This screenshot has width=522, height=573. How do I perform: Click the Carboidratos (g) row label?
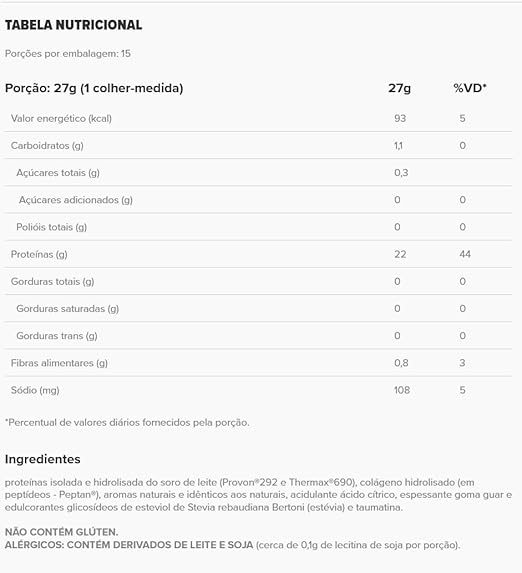pyautogui.click(x=47, y=145)
